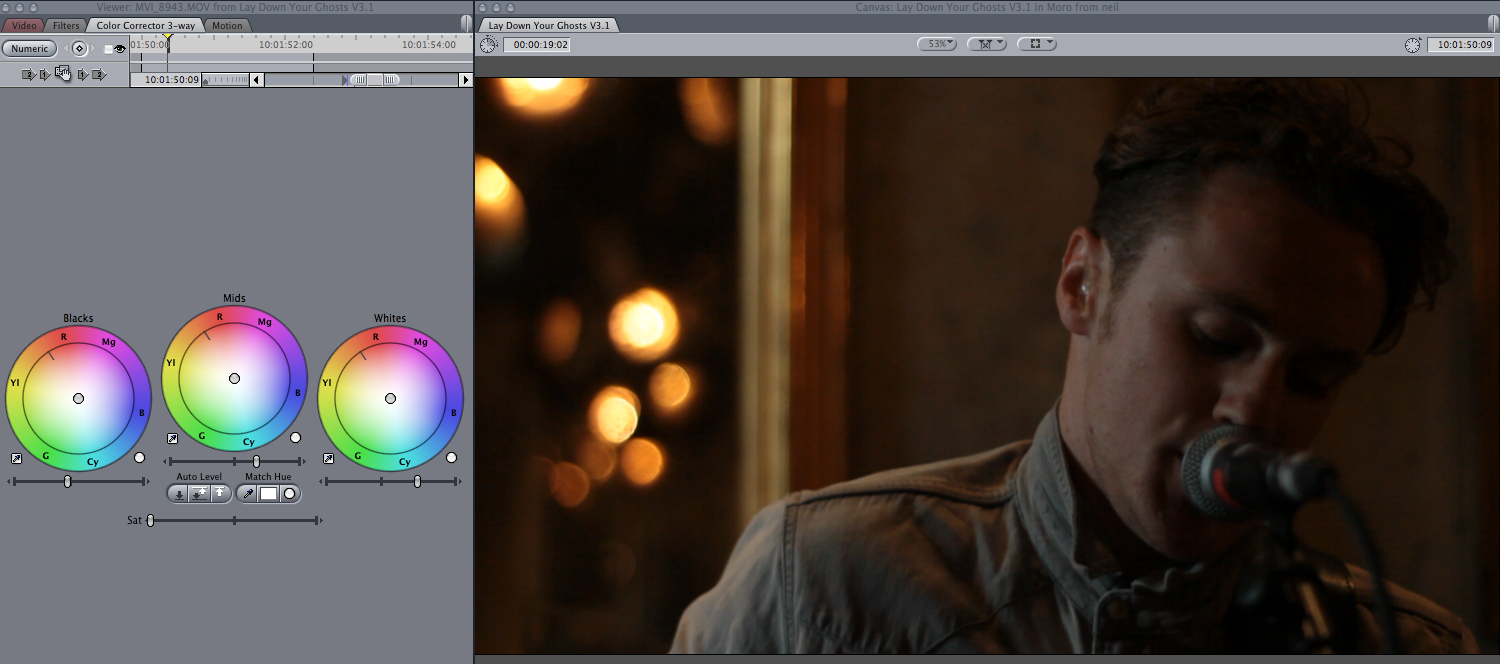Open the view overlays dropdown in the Canvas toolbar
1500x664 pixels.
(1037, 43)
